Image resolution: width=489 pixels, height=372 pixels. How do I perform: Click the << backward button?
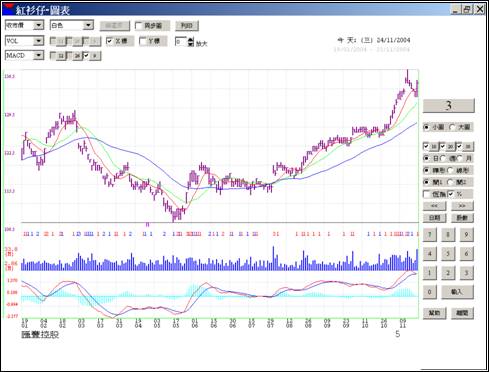(434, 206)
